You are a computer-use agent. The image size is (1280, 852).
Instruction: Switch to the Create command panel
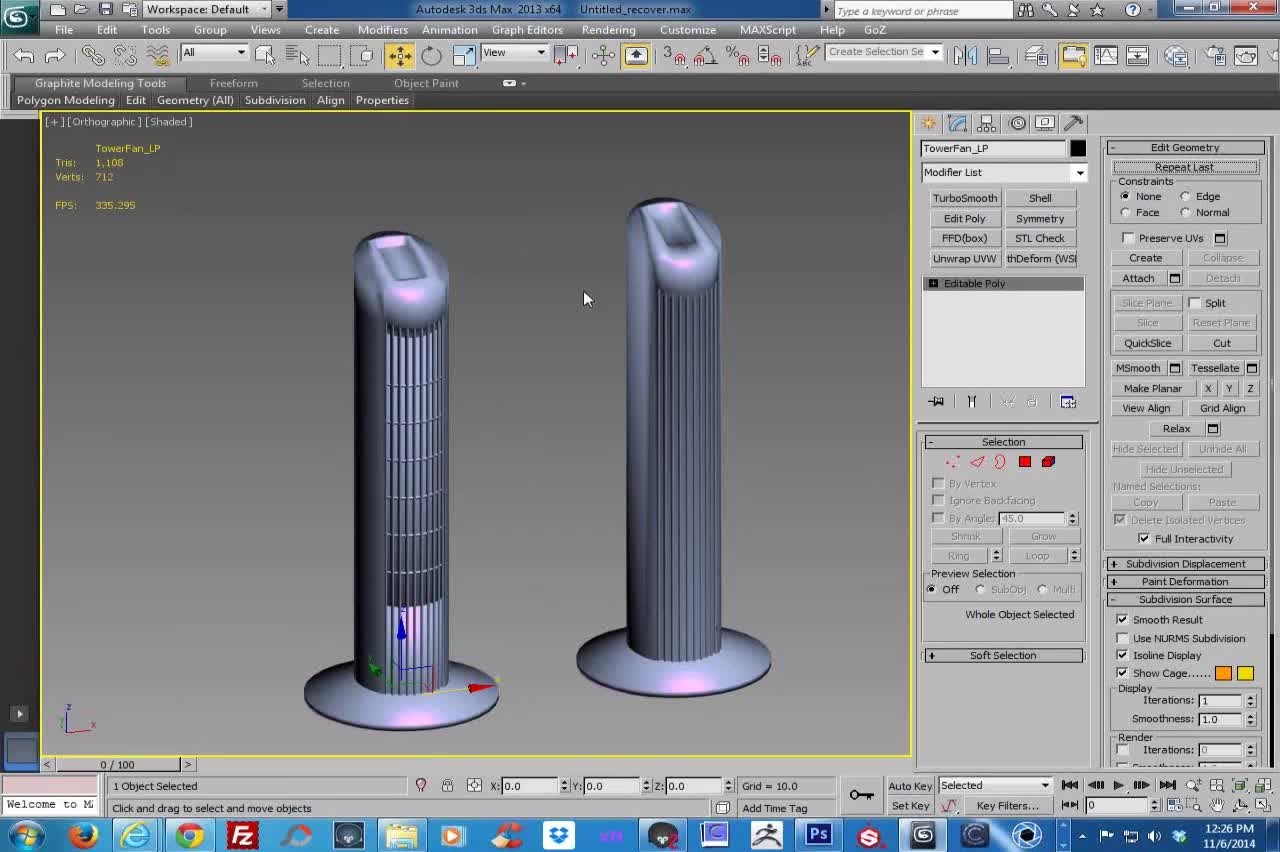pyautogui.click(x=929, y=123)
